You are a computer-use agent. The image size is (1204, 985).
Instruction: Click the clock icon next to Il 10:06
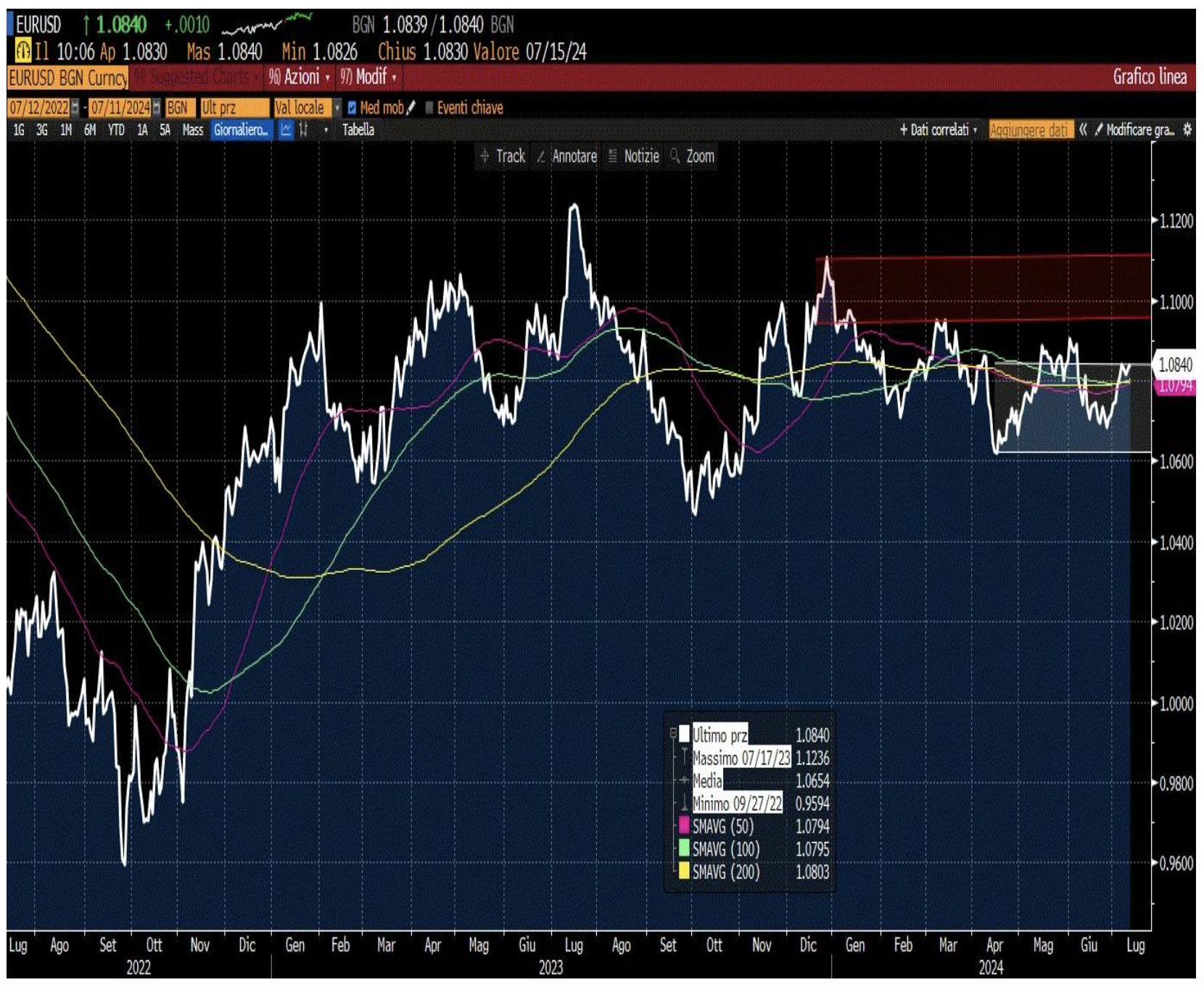(x=23, y=51)
